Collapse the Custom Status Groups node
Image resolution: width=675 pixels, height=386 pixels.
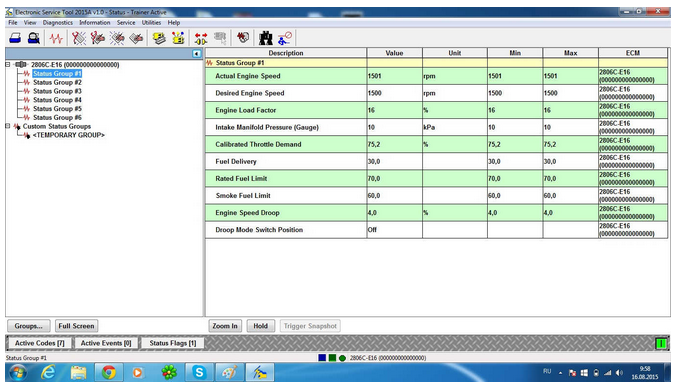pos(8,126)
